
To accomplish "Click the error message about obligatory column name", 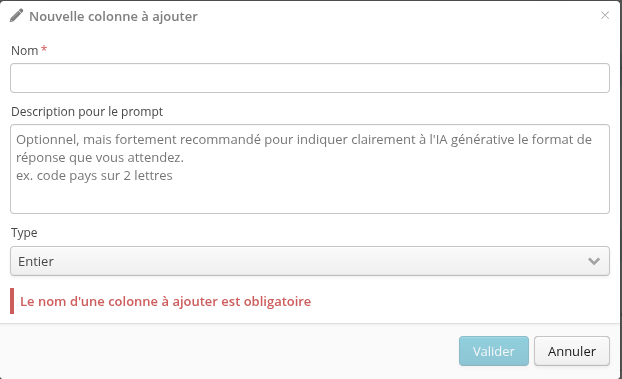I will tap(165, 301).
